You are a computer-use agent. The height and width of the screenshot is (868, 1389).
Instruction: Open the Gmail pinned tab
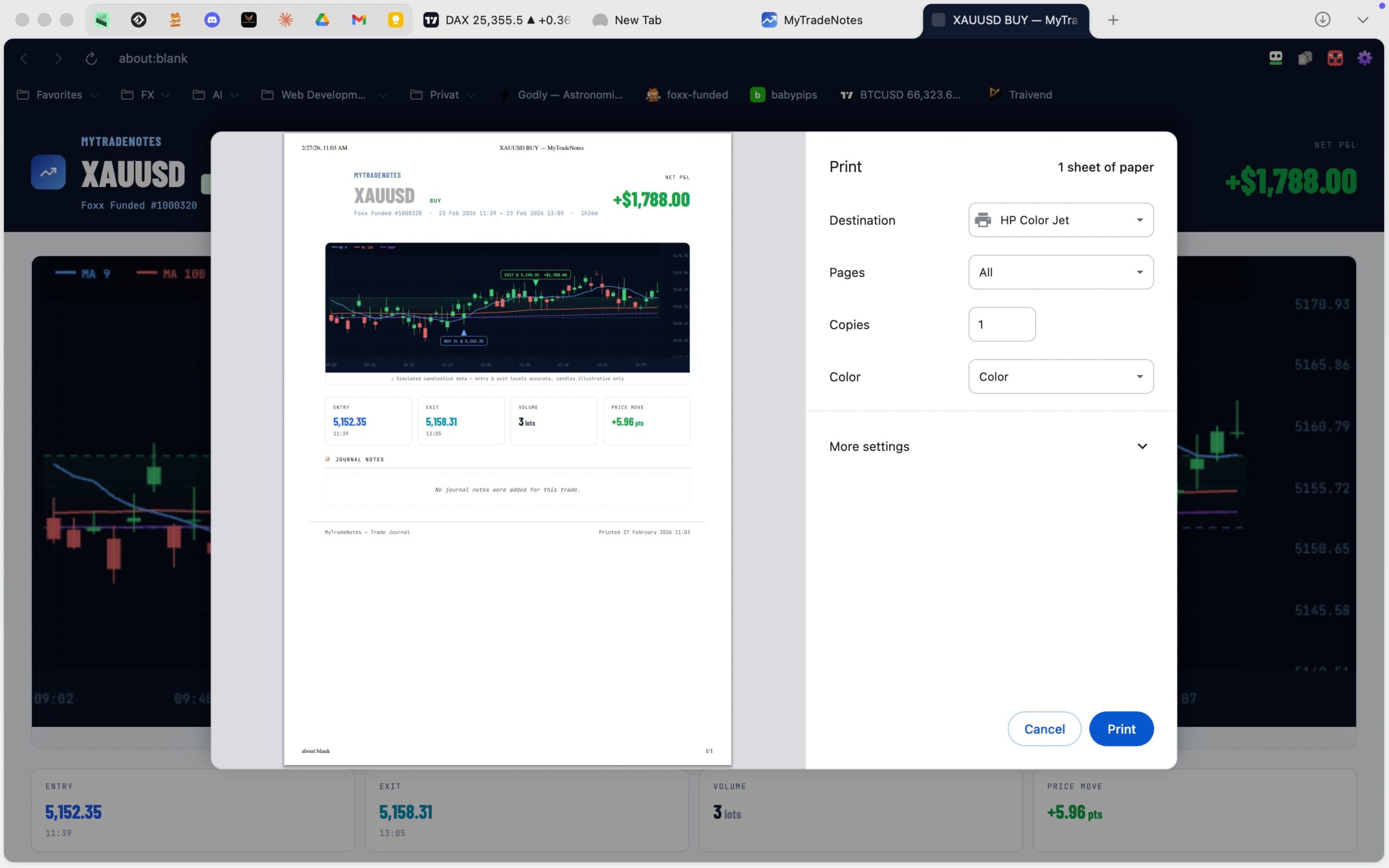point(359,20)
